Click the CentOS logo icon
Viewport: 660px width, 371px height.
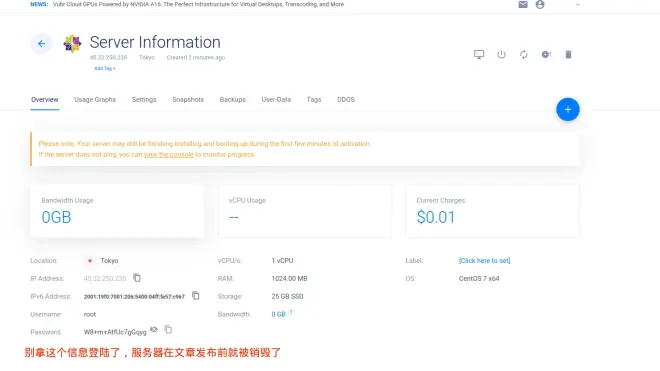click(72, 43)
